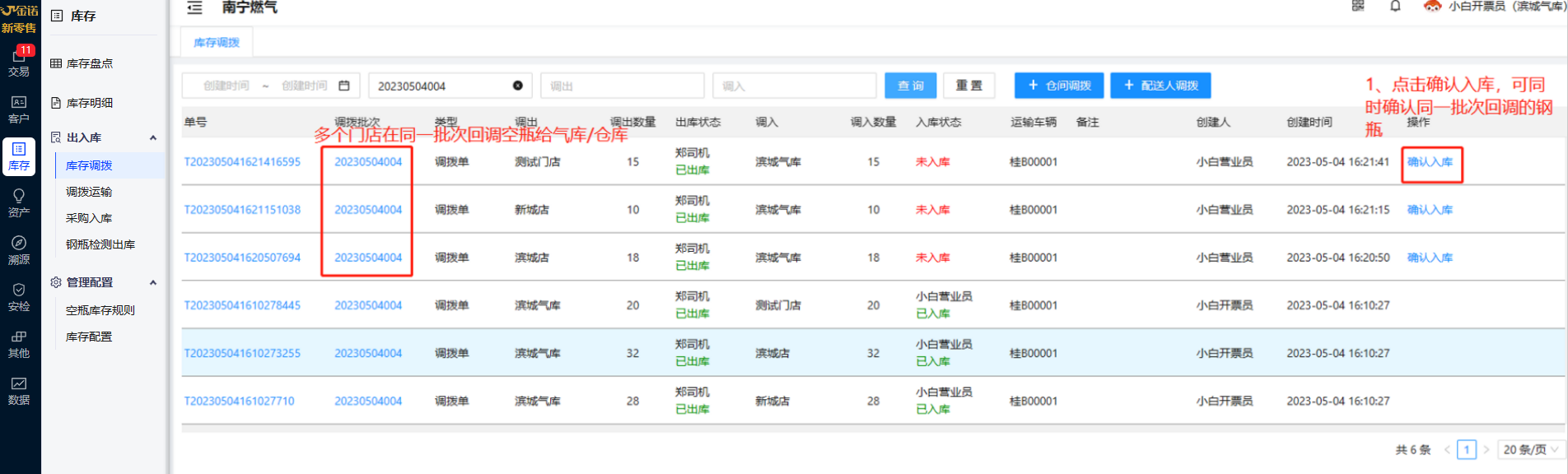Image resolution: width=1568 pixels, height=474 pixels.
Task: Open 库存盘点 menu item
Action: click(x=89, y=63)
